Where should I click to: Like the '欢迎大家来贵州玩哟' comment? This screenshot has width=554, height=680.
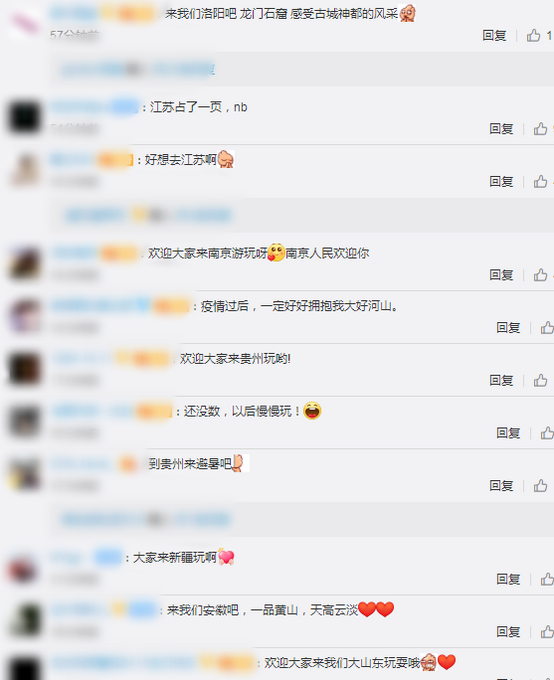(540, 380)
